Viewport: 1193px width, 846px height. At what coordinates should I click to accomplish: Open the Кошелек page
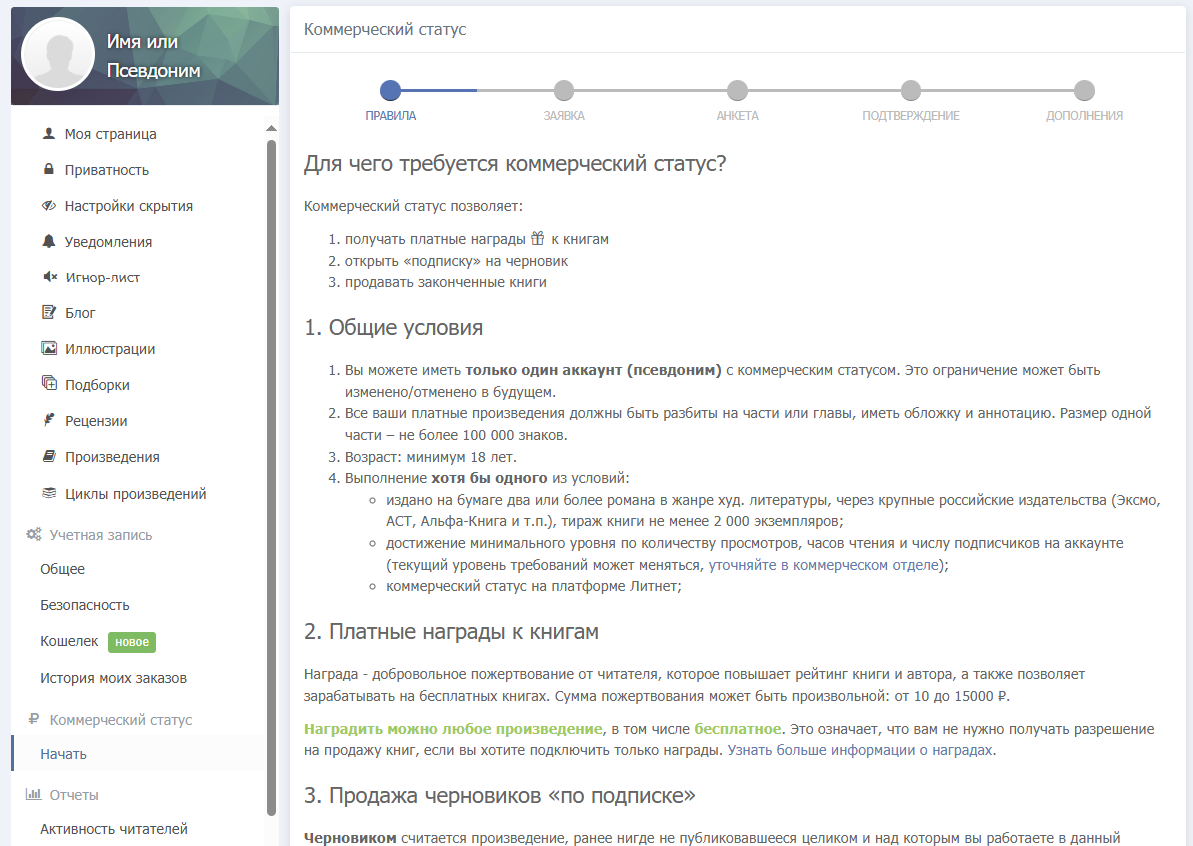click(x=69, y=641)
